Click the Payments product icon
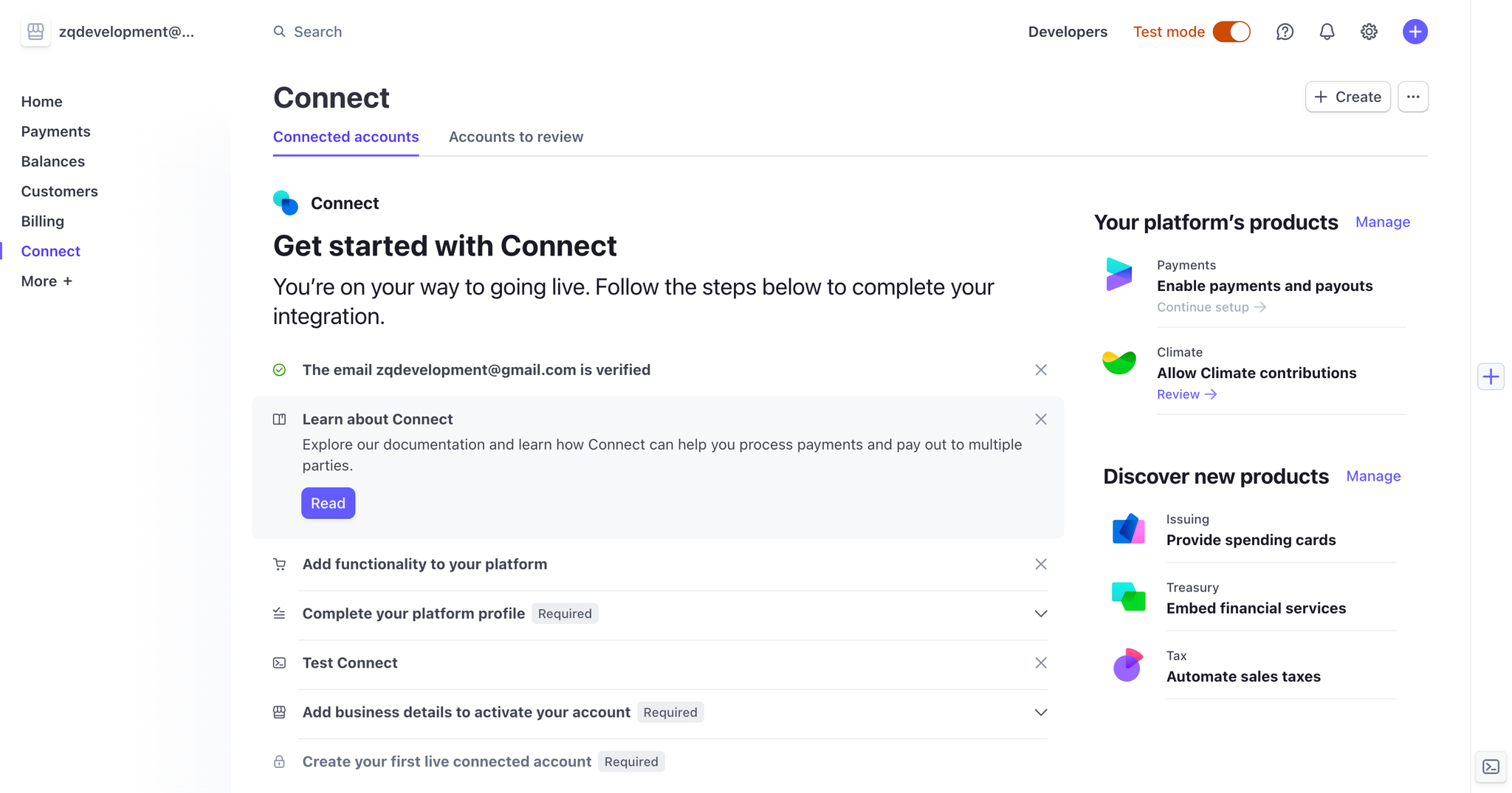Image resolution: width=1512 pixels, height=793 pixels. 1119,275
